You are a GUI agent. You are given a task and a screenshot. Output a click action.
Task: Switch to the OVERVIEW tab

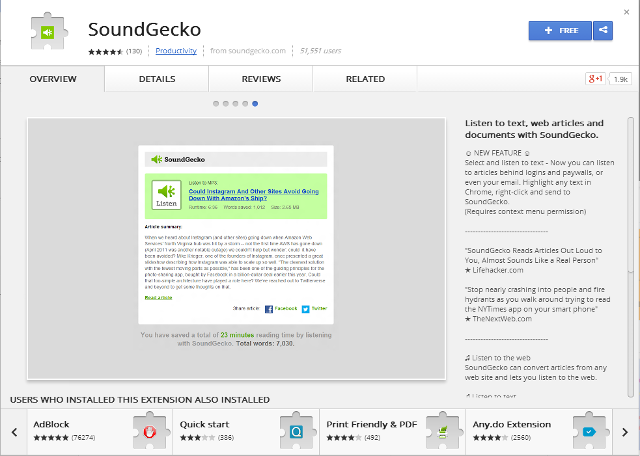[x=53, y=79]
